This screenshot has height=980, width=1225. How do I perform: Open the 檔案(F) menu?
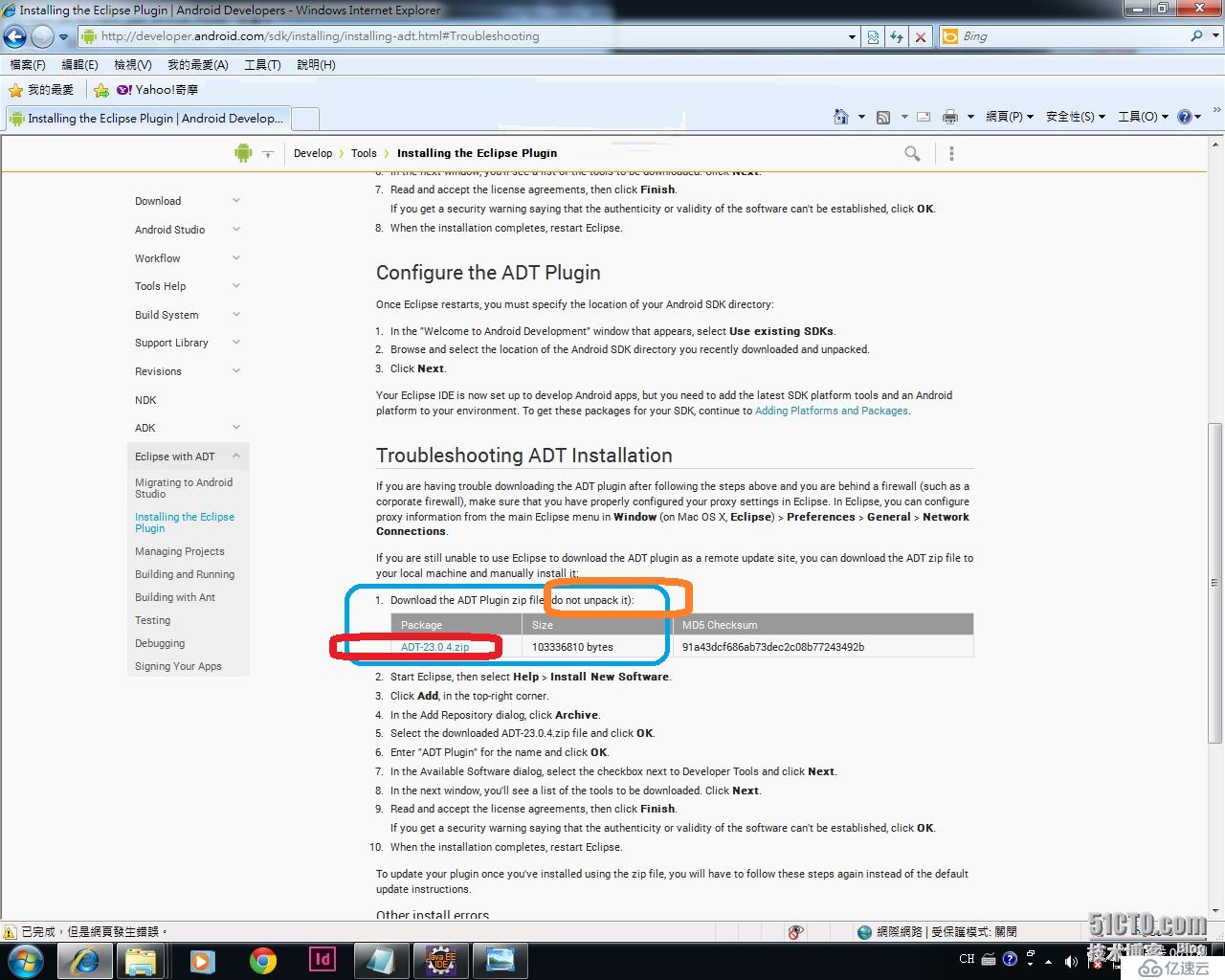[27, 65]
